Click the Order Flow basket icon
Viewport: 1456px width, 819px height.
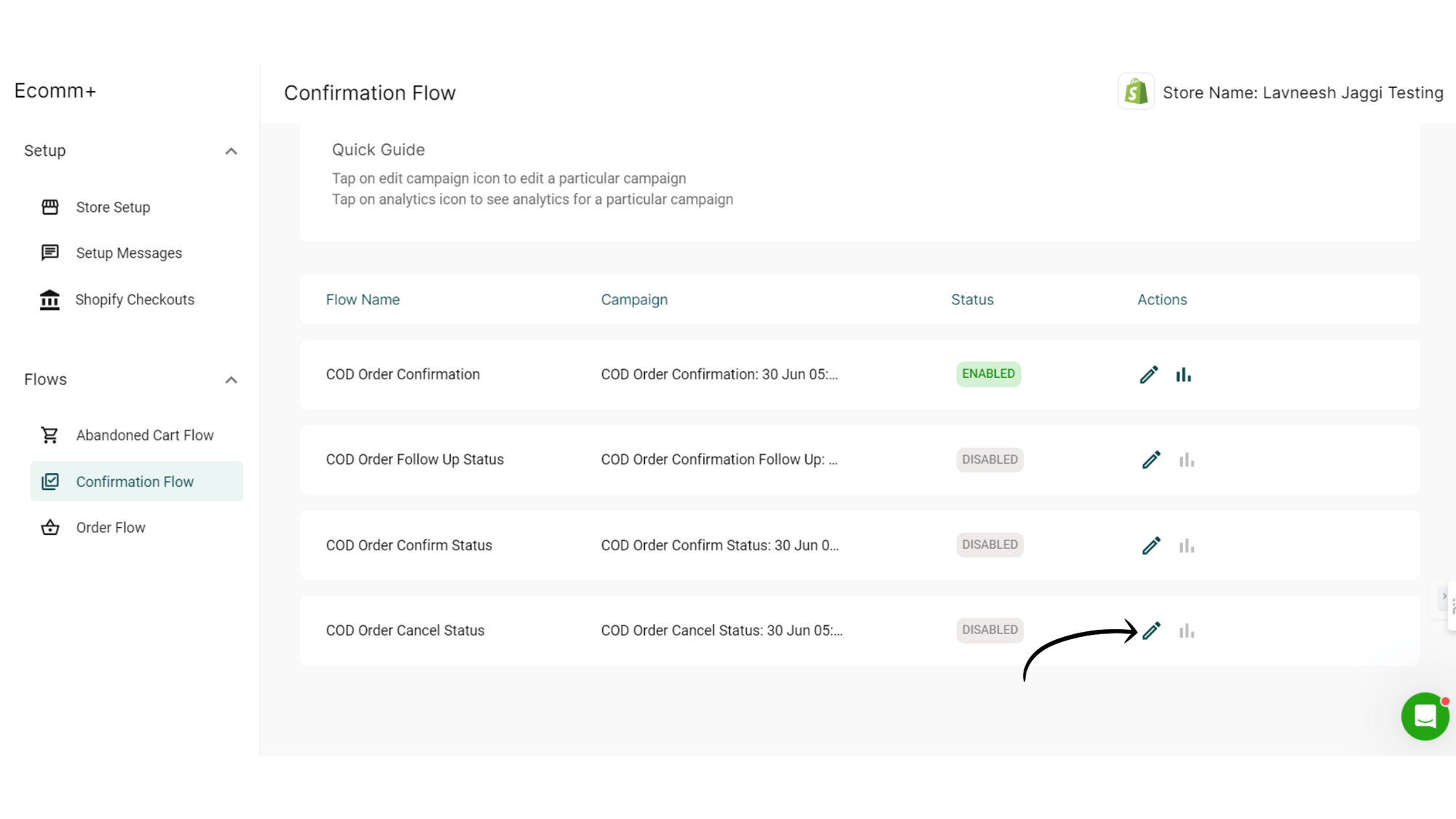click(50, 527)
